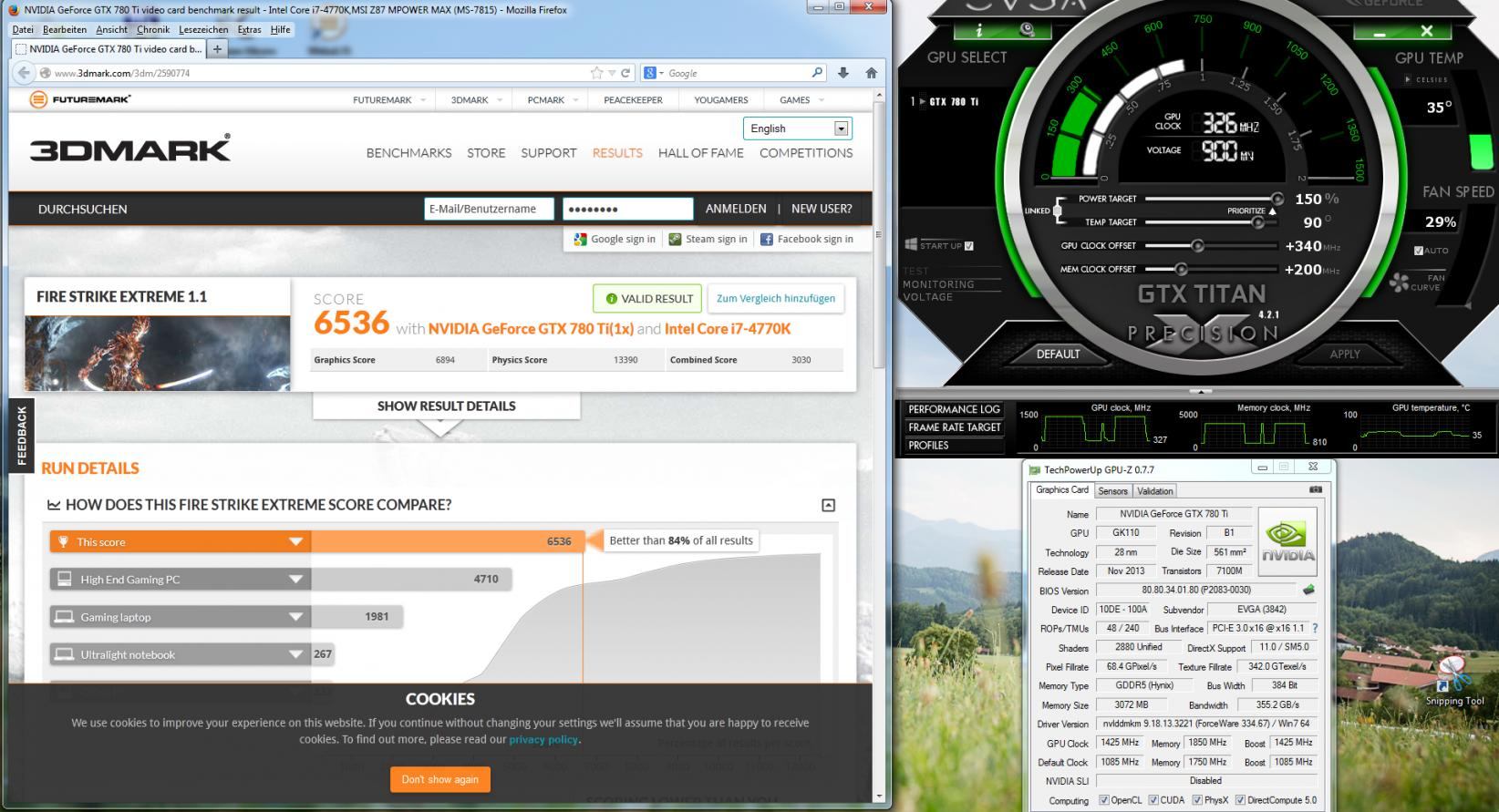Bookmark page with star icon in address bar

click(x=596, y=73)
